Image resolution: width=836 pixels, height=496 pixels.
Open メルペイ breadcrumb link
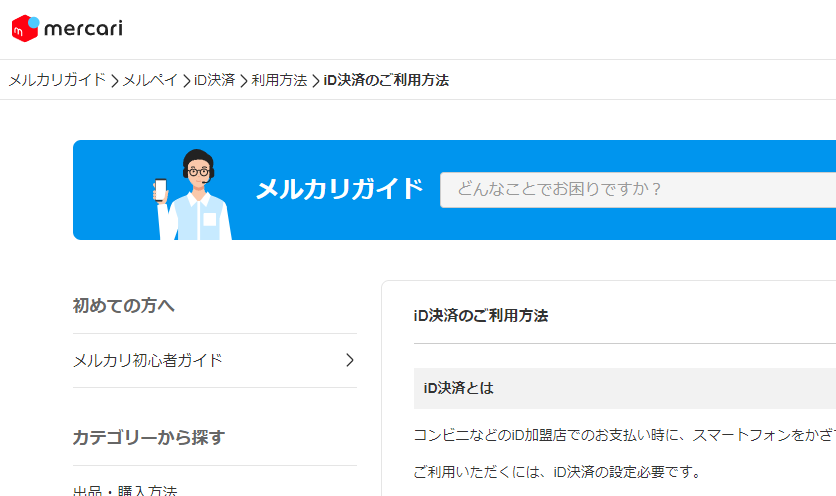[x=150, y=80]
